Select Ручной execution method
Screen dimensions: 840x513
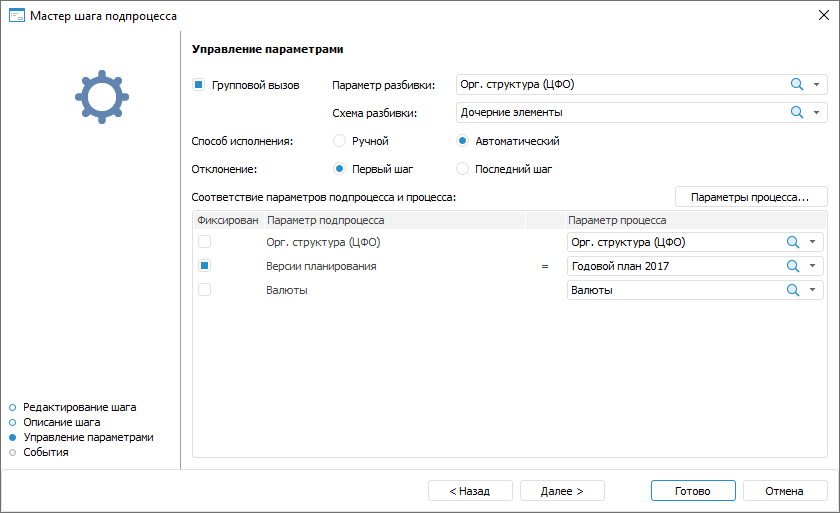click(x=340, y=141)
